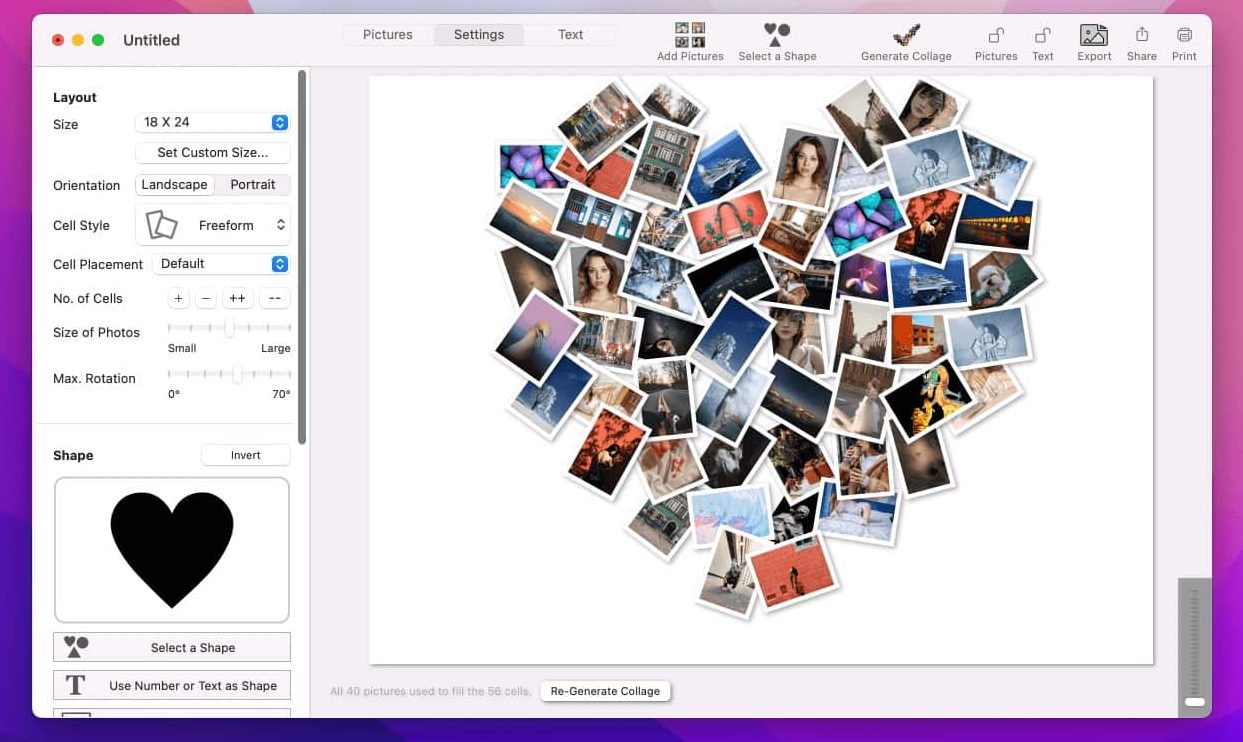Click the Export icon
This screenshot has height=742, width=1243.
pos(1094,36)
